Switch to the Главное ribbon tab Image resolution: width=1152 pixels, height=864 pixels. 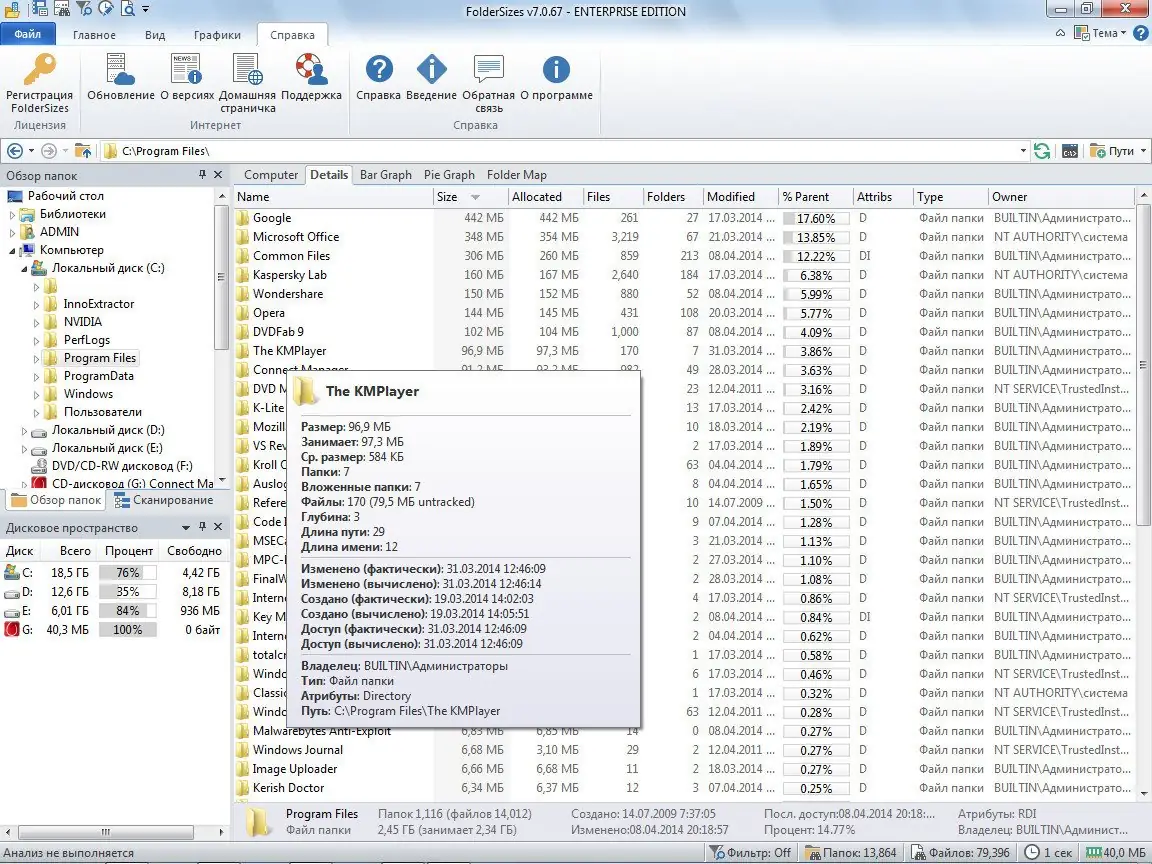click(94, 35)
